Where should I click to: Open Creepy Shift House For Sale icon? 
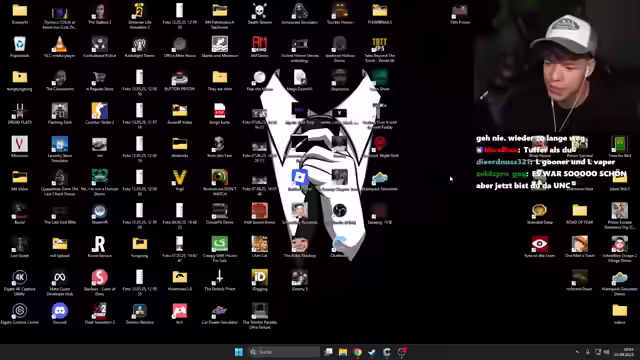point(220,244)
